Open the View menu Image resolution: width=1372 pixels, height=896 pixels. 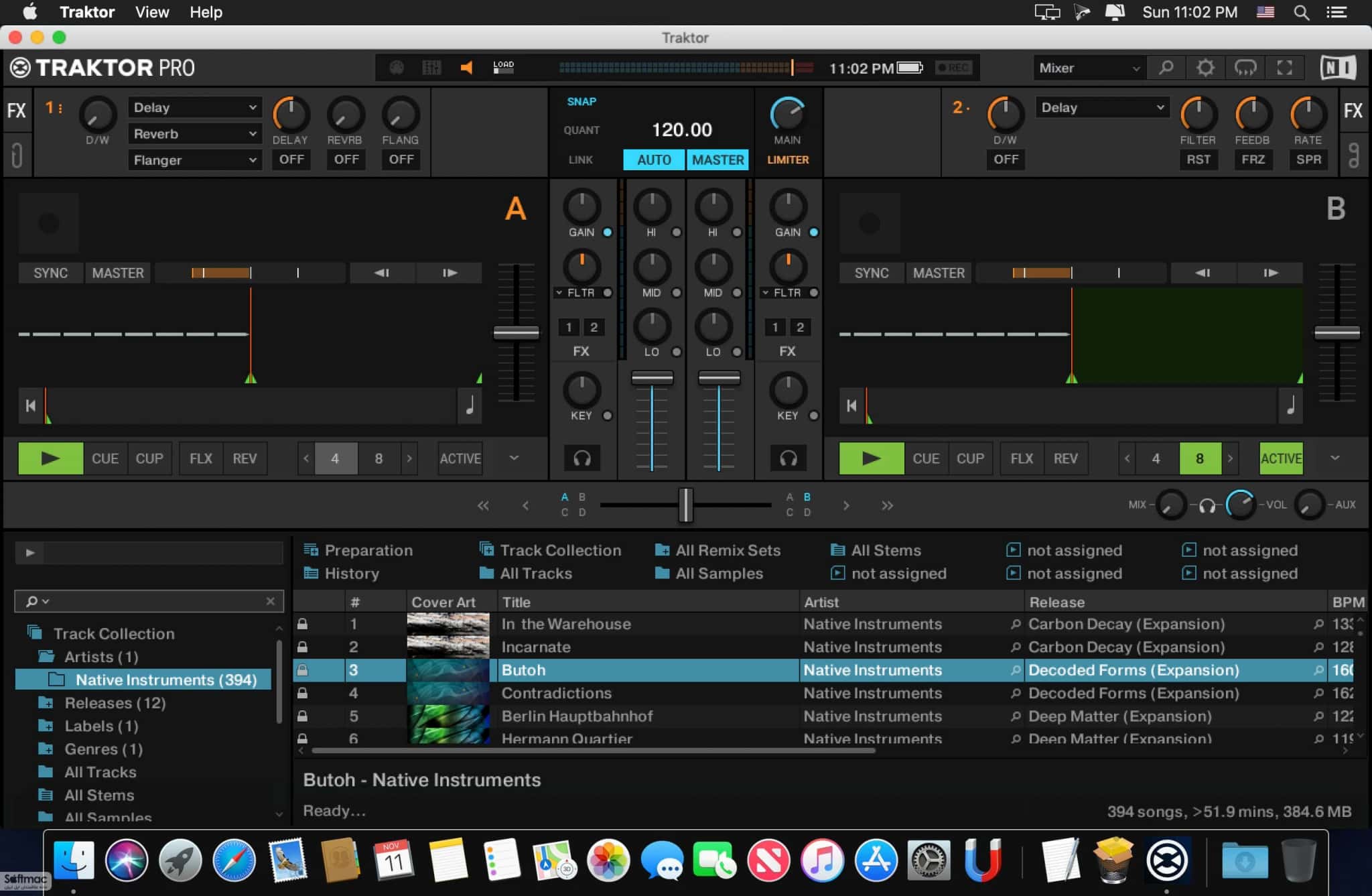[152, 12]
